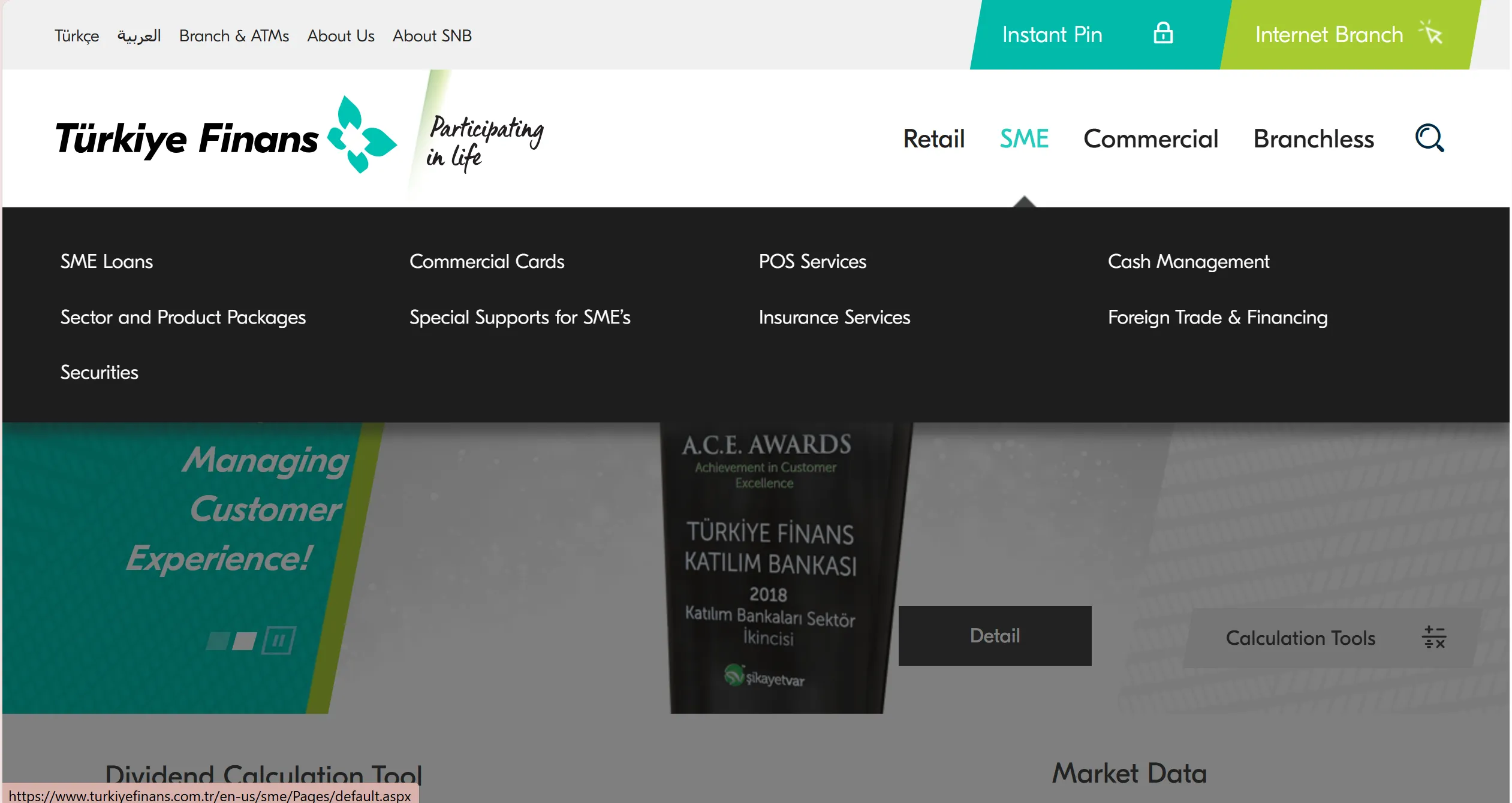Choose Commercial Cards
1512x803 pixels.
pos(487,261)
